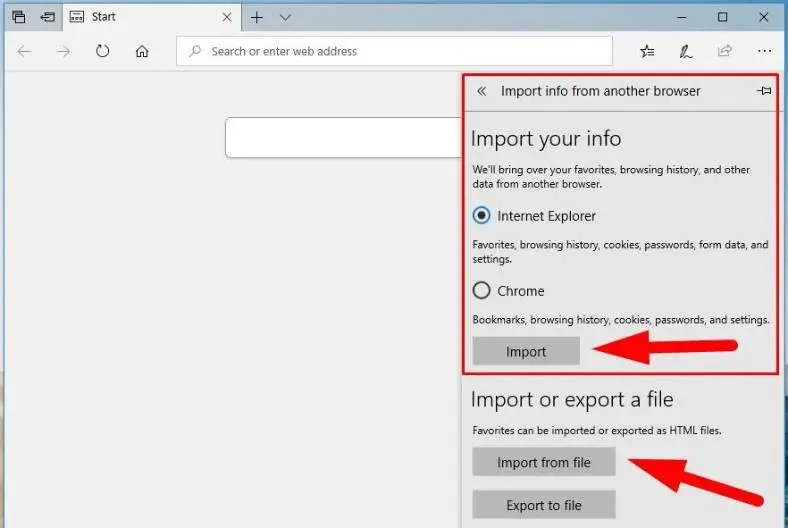This screenshot has height=528, width=788.
Task: Open a new tab with plus
Action: 257,17
